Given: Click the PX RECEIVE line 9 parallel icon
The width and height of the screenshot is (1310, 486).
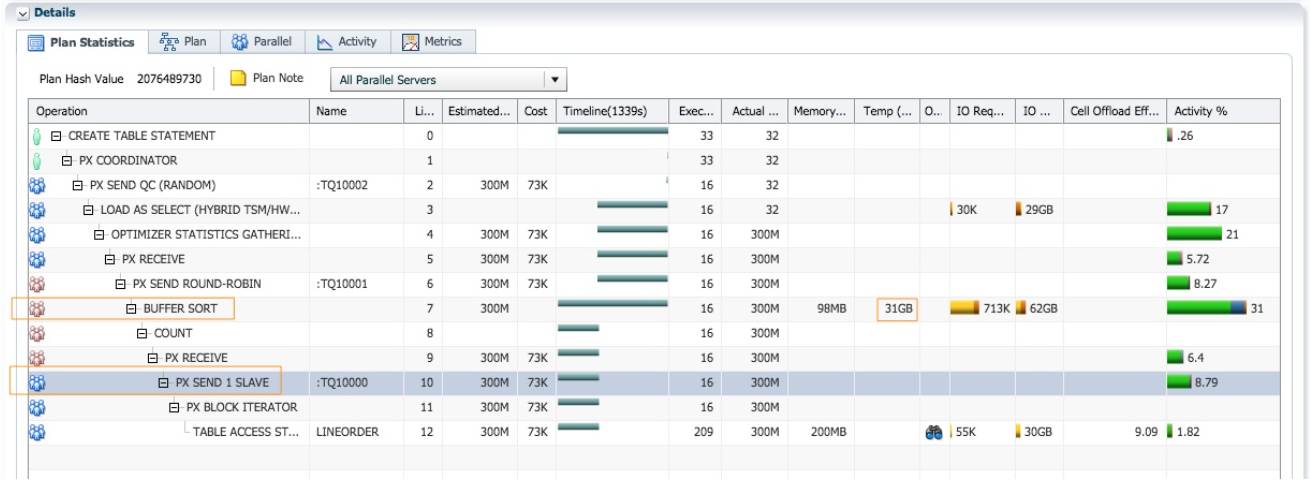Looking at the screenshot, I should coord(39,358).
